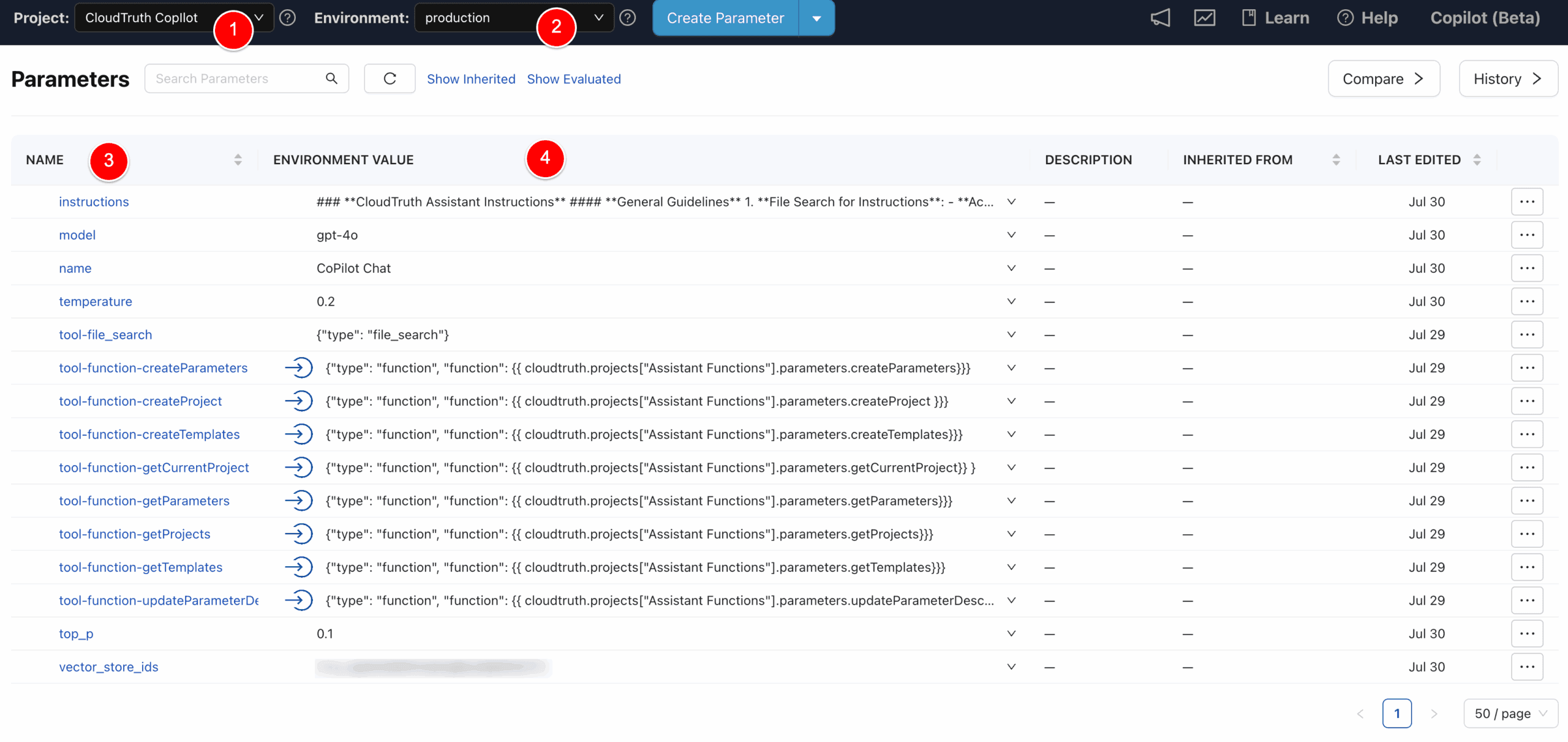Sort table by the NAME column arrows
The height and width of the screenshot is (742, 1568).
238,160
